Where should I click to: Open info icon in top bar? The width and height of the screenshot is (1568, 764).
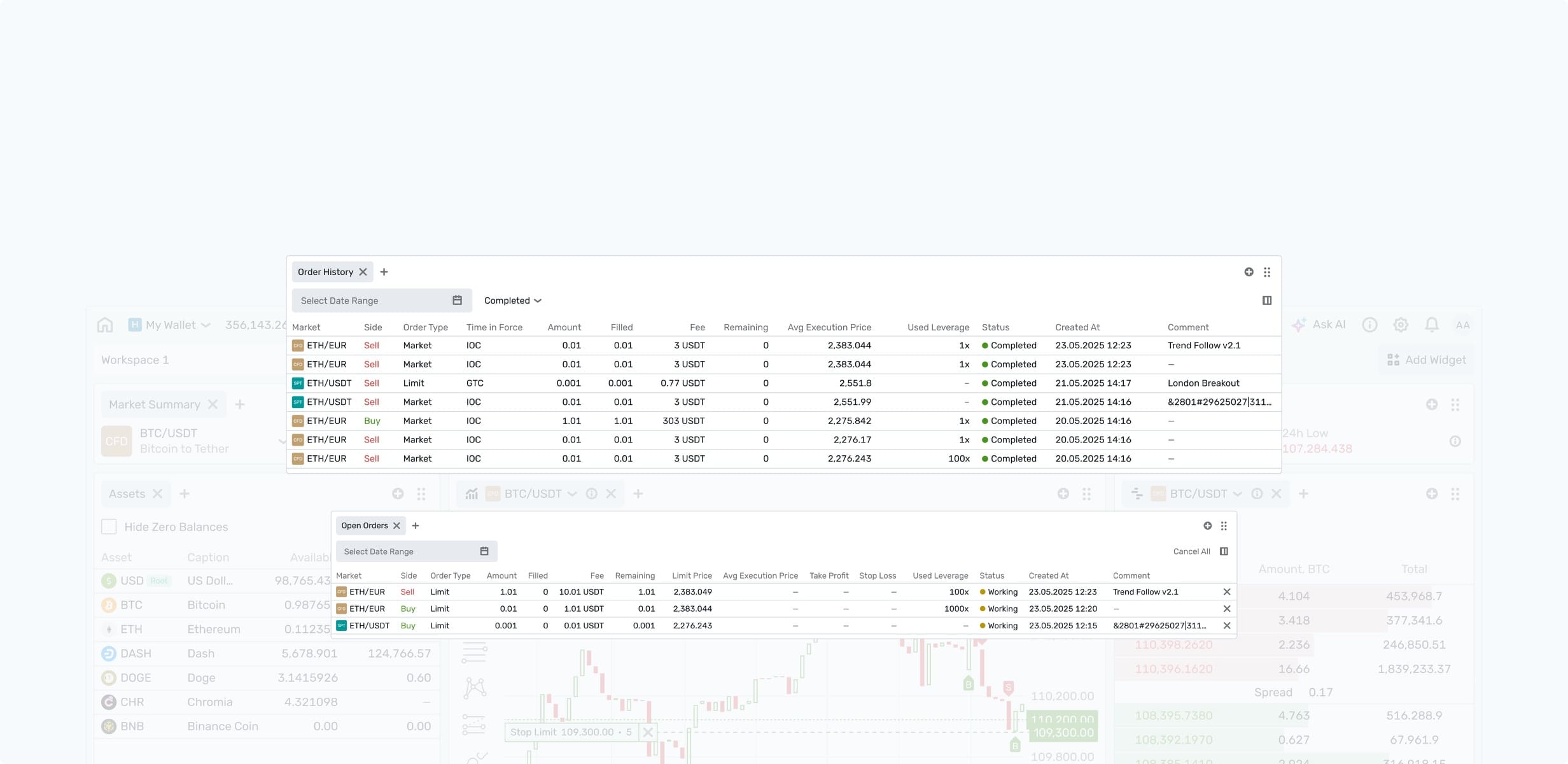(1369, 325)
